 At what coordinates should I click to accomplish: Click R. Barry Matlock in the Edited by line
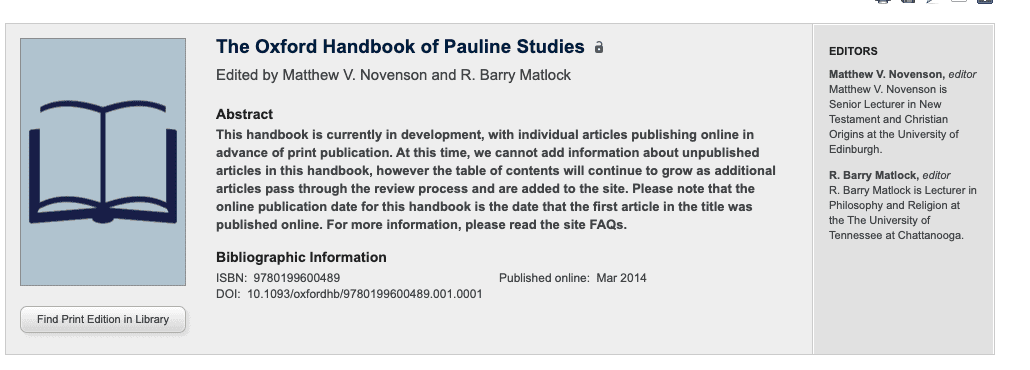(516, 75)
